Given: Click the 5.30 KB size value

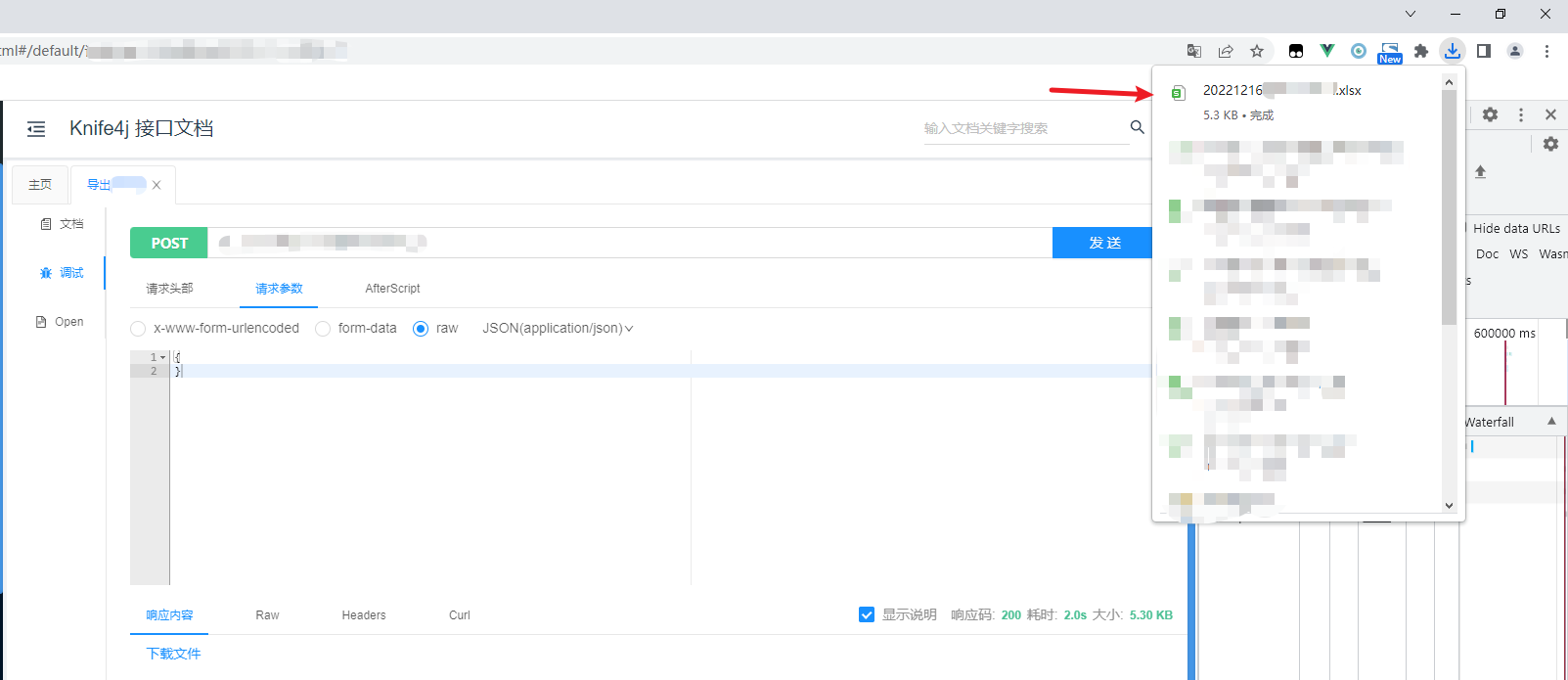Looking at the screenshot, I should [1150, 615].
